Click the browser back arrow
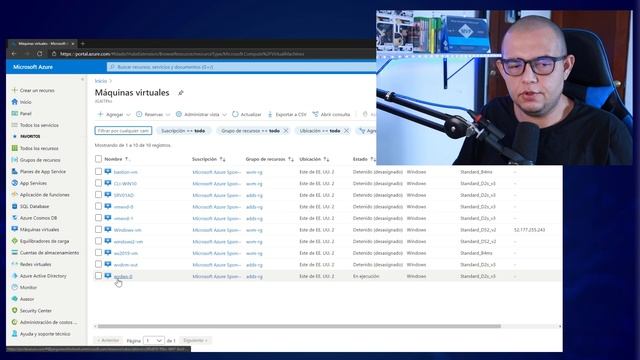This screenshot has width=640, height=360. coord(13,53)
